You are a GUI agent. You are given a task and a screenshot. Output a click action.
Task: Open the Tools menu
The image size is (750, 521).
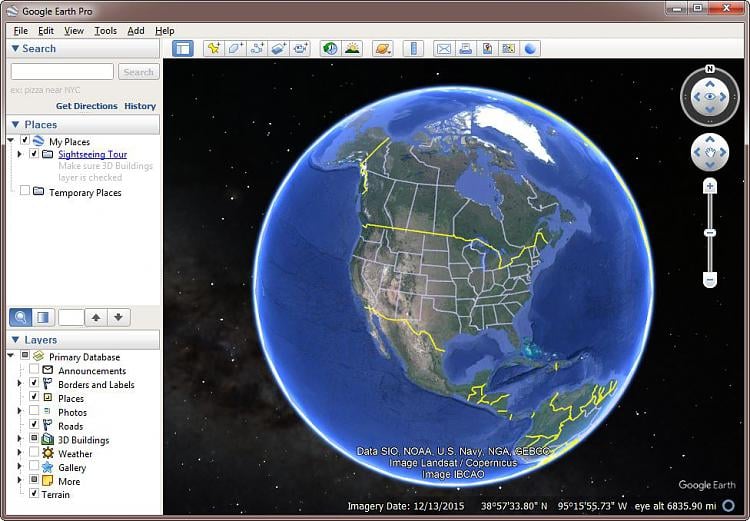coord(105,31)
